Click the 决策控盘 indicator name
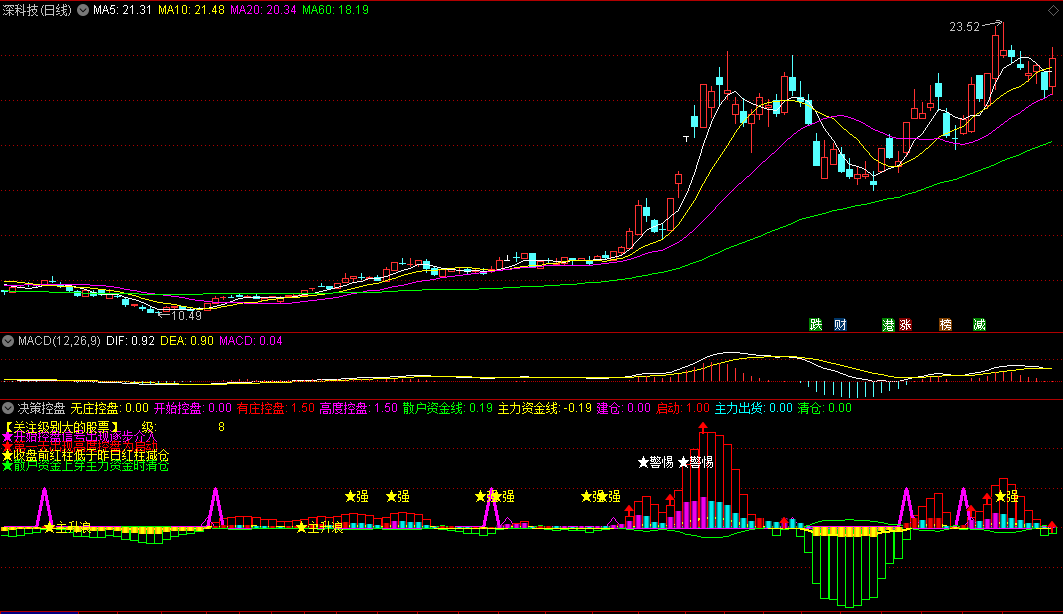 pyautogui.click(x=41, y=408)
